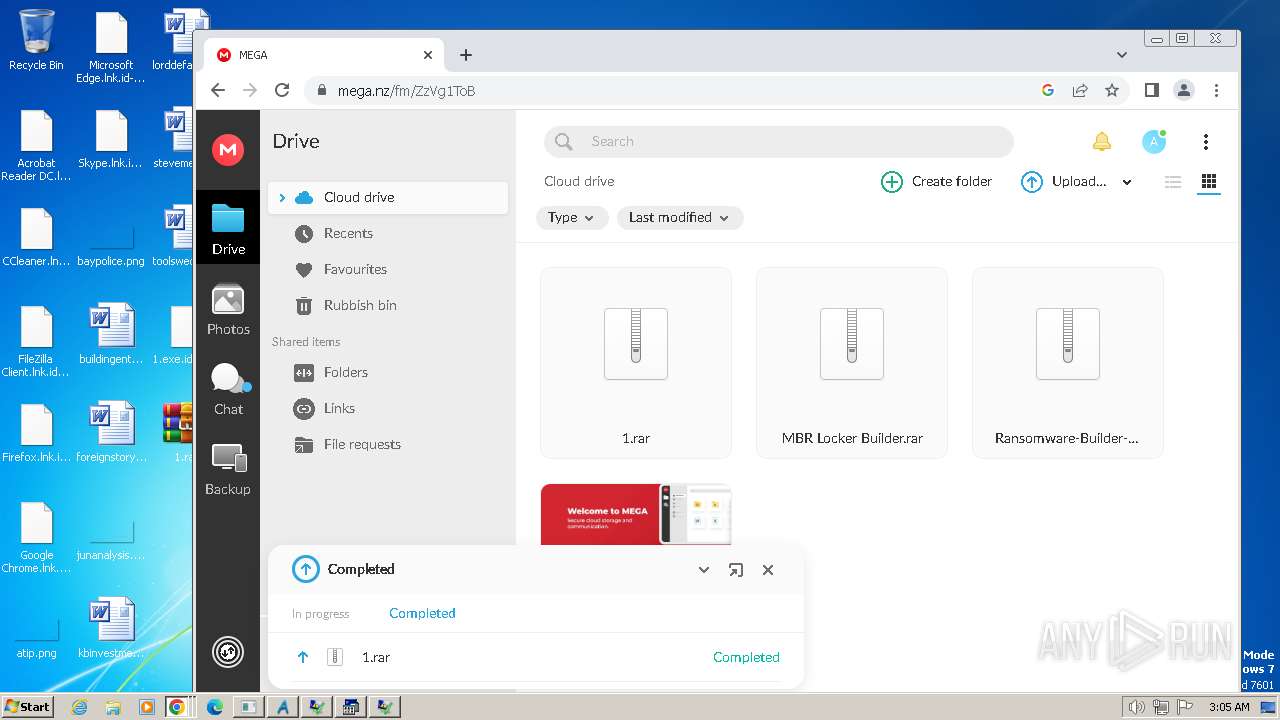Image resolution: width=1280 pixels, height=720 pixels.
Task: Switch to the In progress tab
Action: click(321, 614)
